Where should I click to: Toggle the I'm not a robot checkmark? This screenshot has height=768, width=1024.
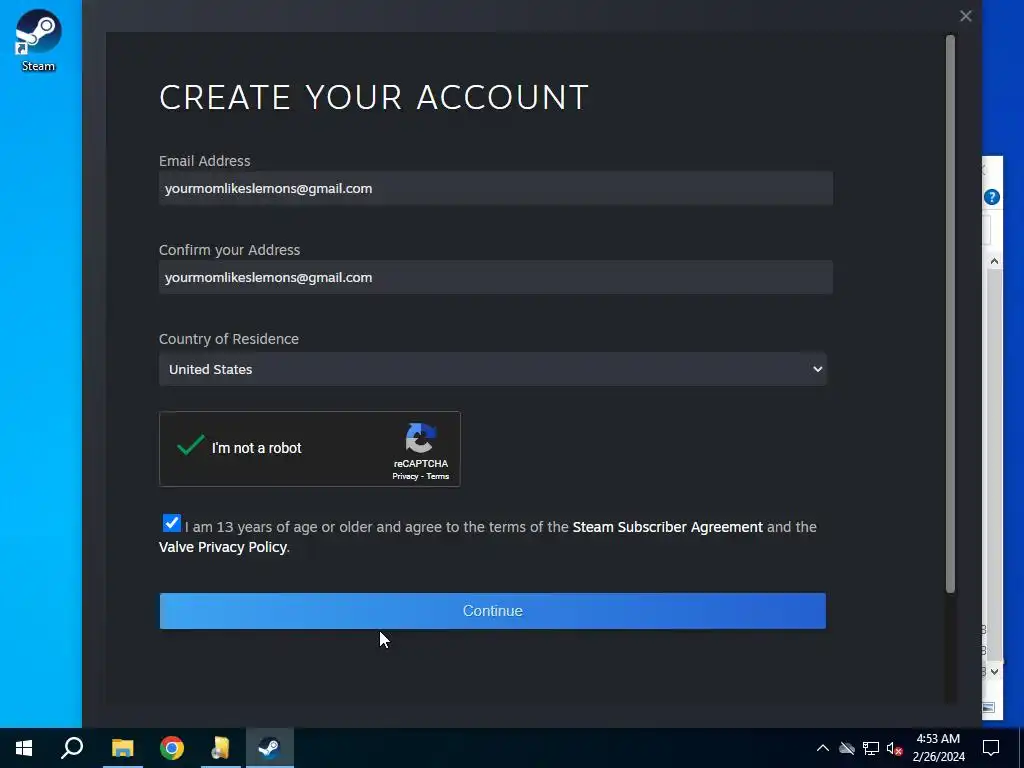click(x=190, y=446)
